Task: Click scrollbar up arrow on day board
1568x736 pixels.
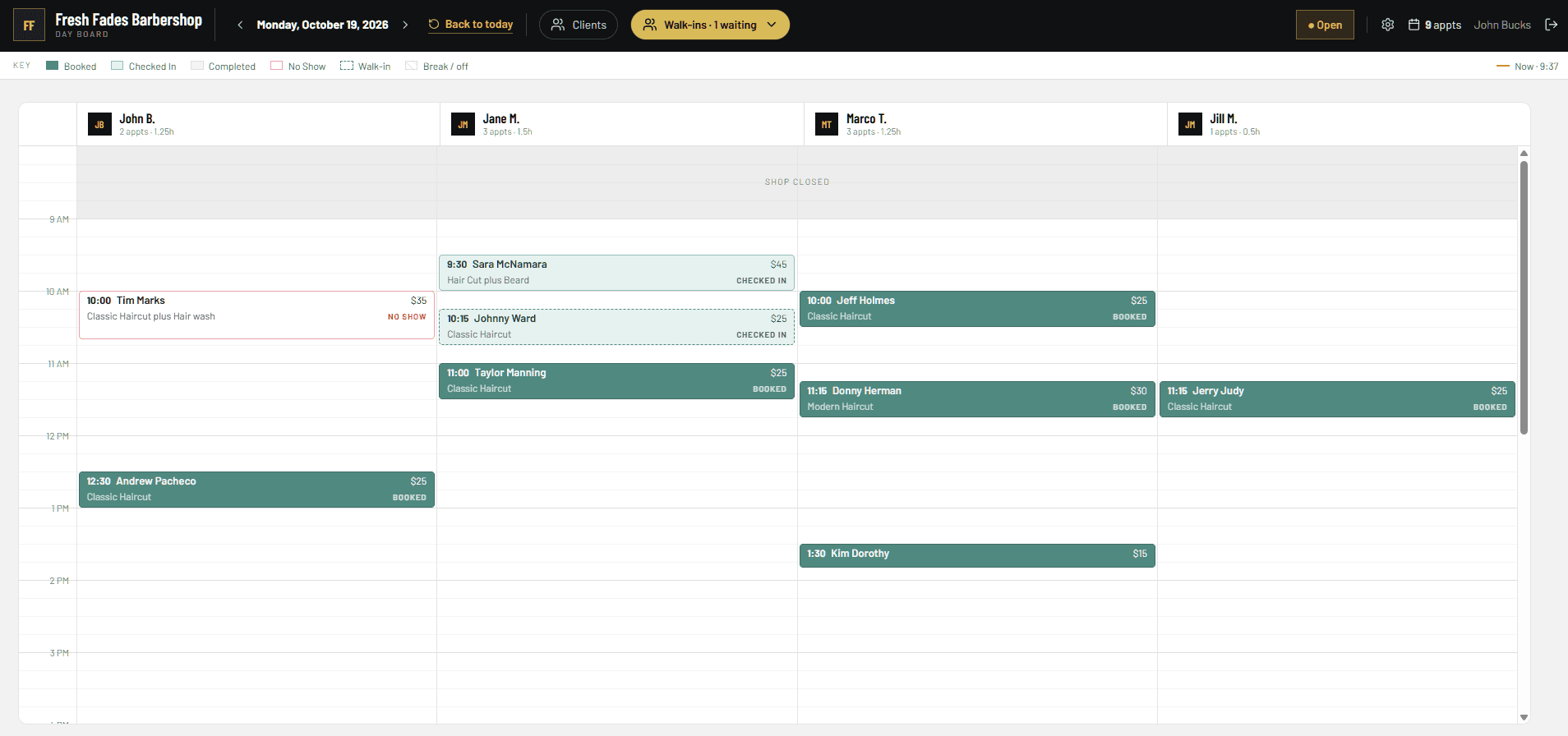Action: (1524, 154)
